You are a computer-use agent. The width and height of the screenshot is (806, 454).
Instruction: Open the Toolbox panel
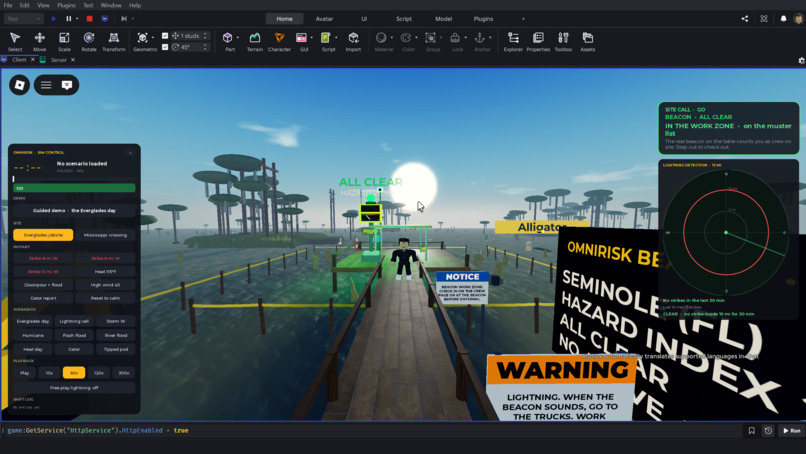(x=563, y=41)
